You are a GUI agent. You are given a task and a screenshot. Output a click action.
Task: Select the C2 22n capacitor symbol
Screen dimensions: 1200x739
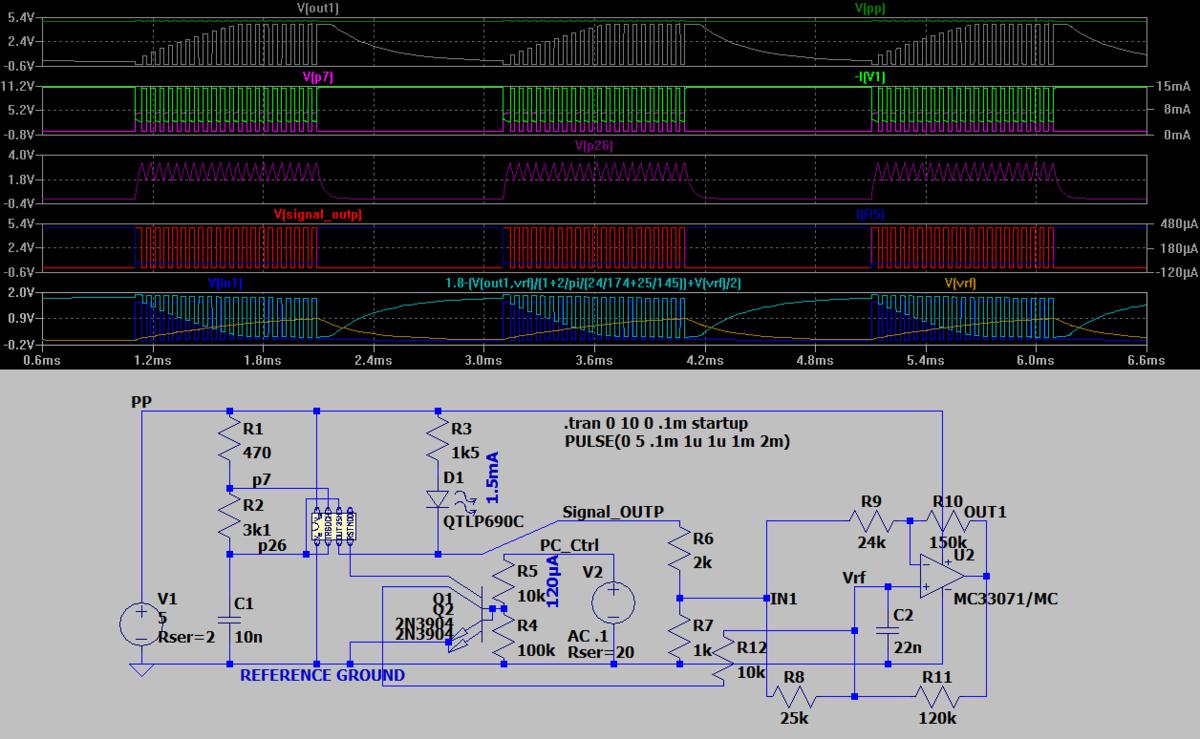(x=887, y=630)
